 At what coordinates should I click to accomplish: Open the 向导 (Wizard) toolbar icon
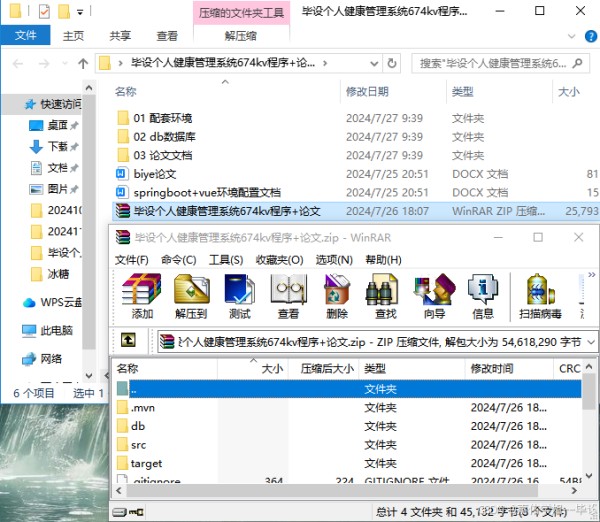[x=434, y=296]
